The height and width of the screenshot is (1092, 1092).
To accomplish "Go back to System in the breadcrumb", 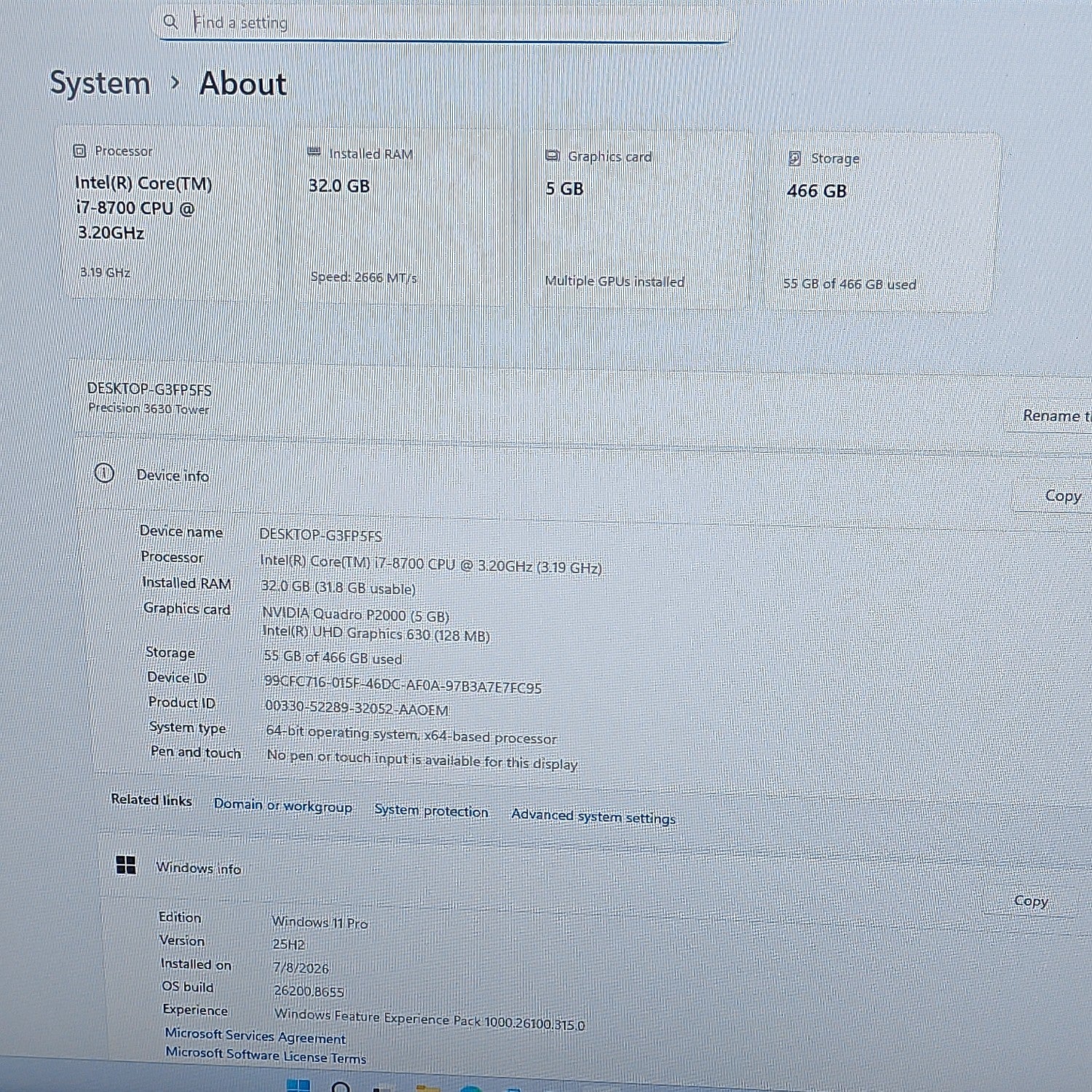I will click(x=100, y=83).
